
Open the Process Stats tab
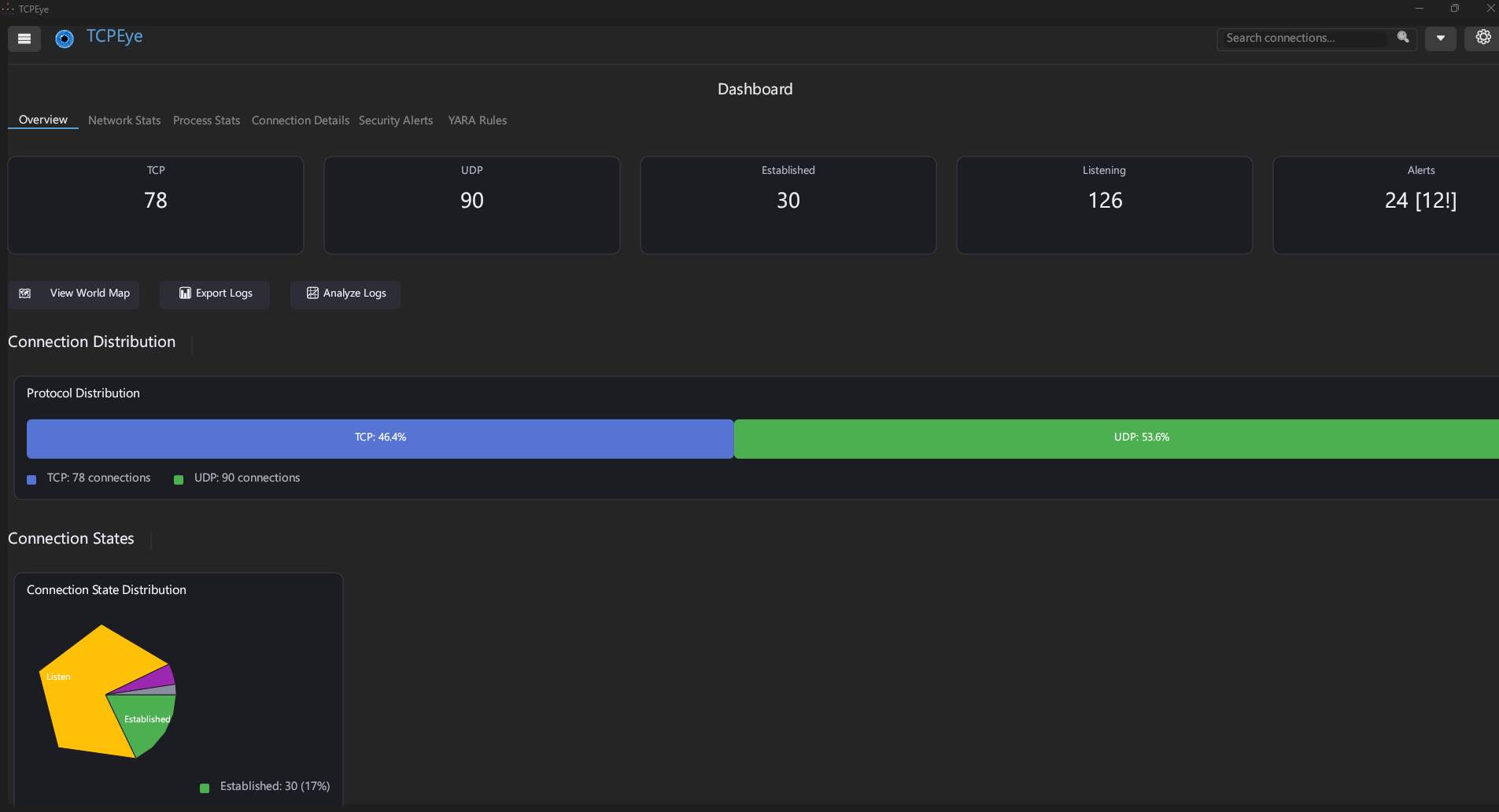pyautogui.click(x=206, y=120)
